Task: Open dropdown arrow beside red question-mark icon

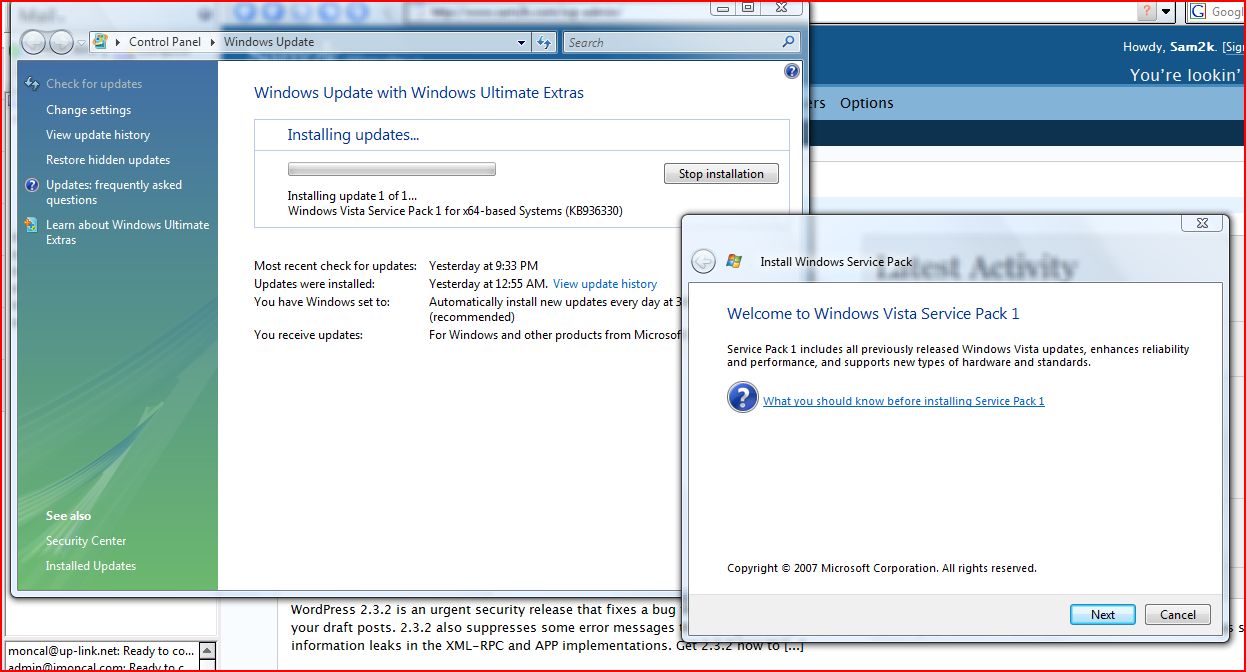Action: (x=1167, y=12)
